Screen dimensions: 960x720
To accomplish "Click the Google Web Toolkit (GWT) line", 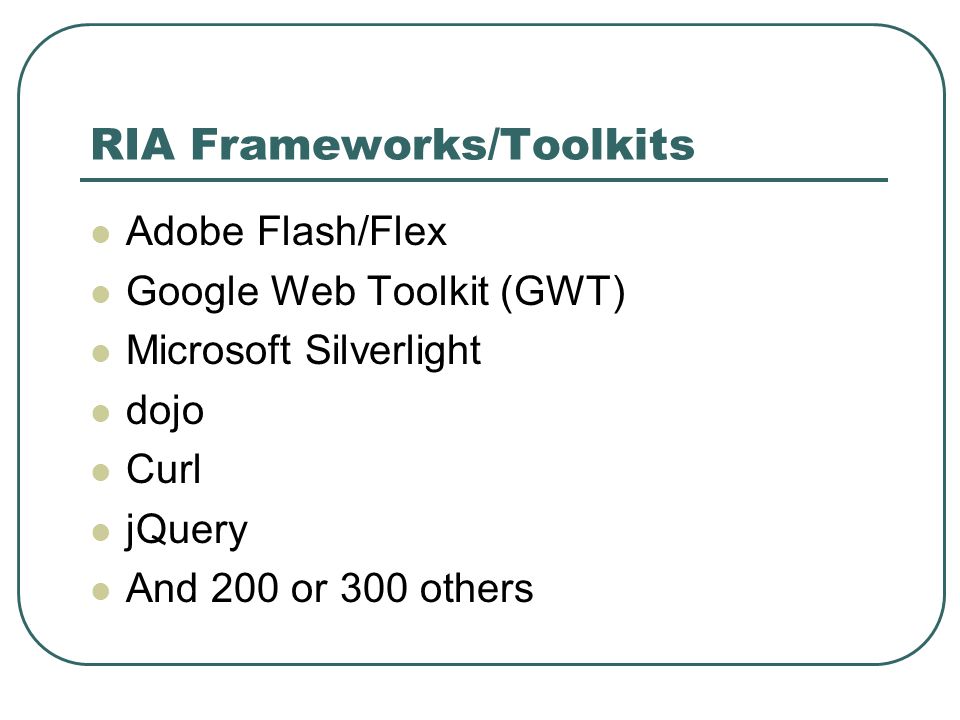I will coord(375,291).
